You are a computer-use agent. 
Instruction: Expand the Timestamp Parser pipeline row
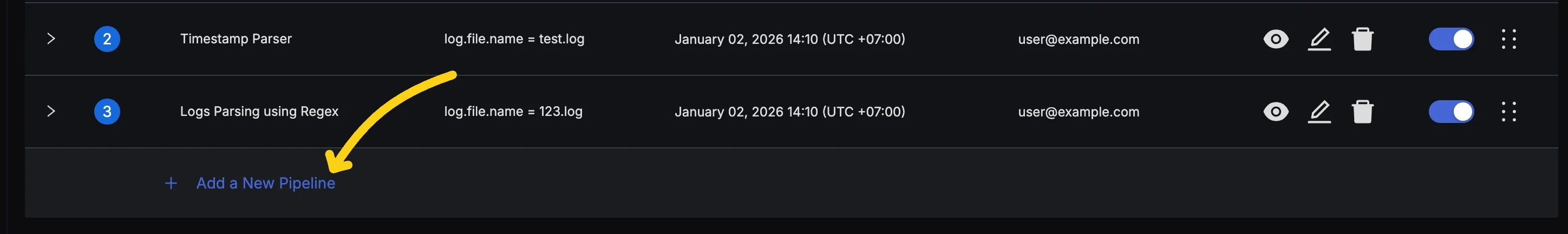click(x=51, y=39)
